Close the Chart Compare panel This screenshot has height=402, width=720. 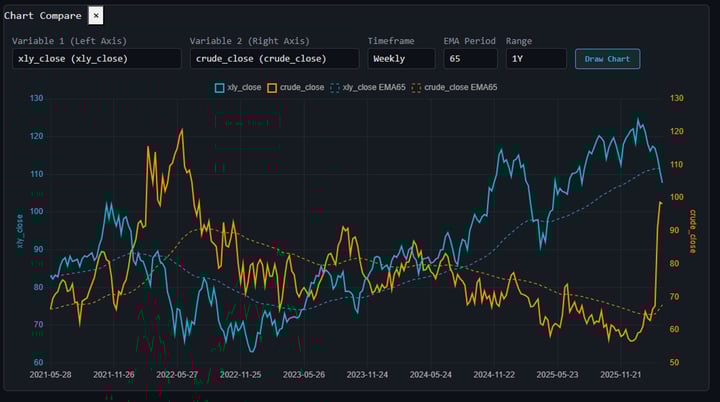point(96,16)
